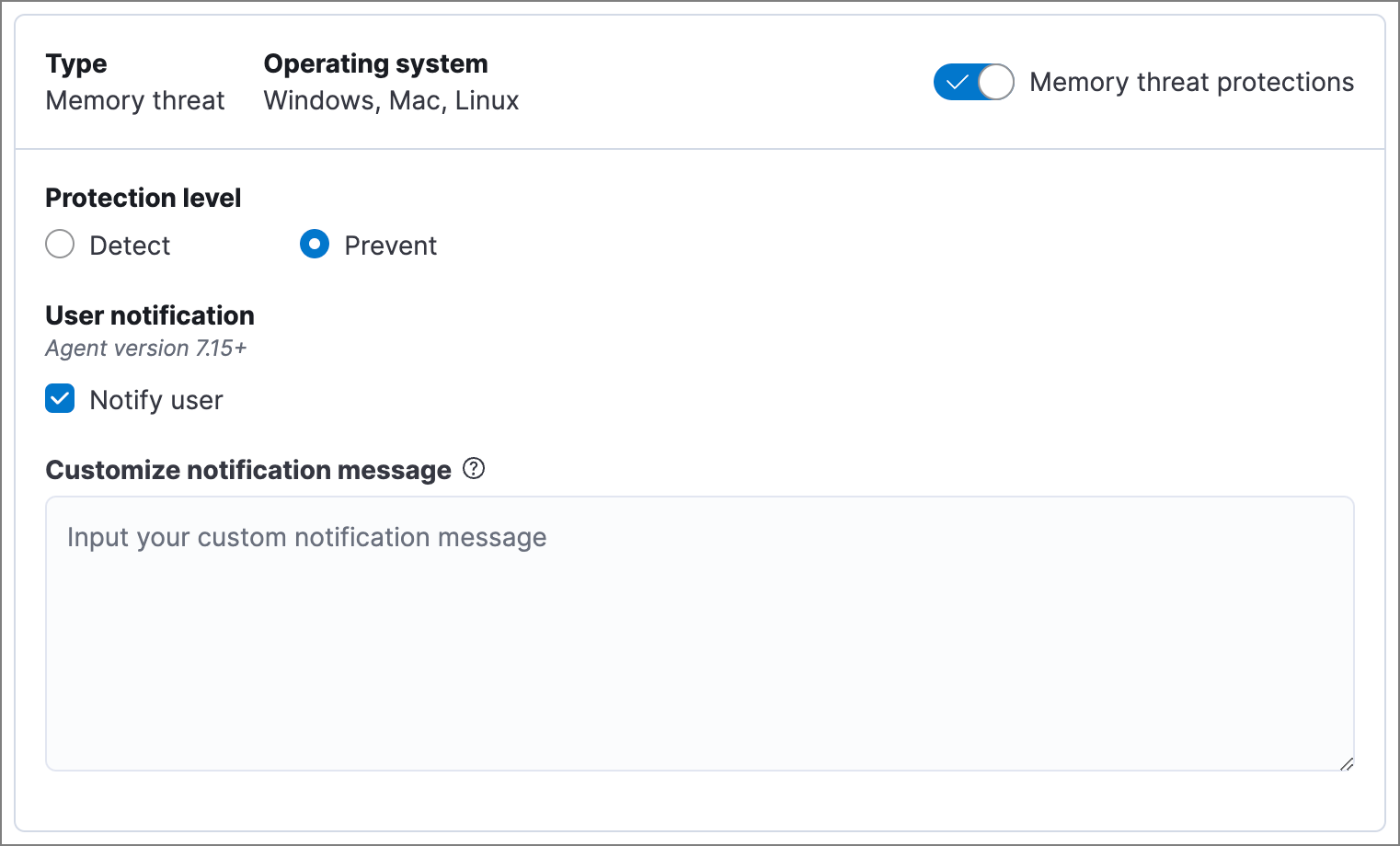Viewport: 1400px width, 846px height.
Task: Click the white knob of the protections toggle
Action: point(995,82)
